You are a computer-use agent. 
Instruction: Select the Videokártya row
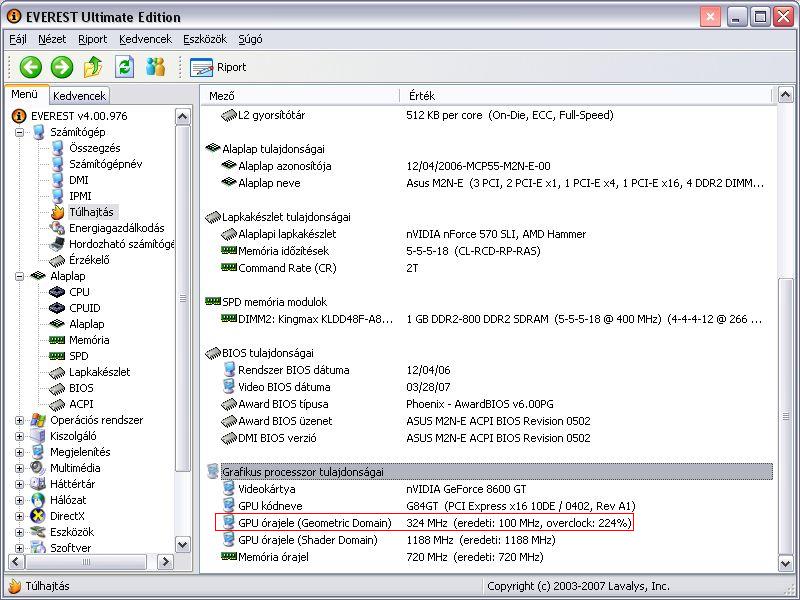click(x=497, y=489)
